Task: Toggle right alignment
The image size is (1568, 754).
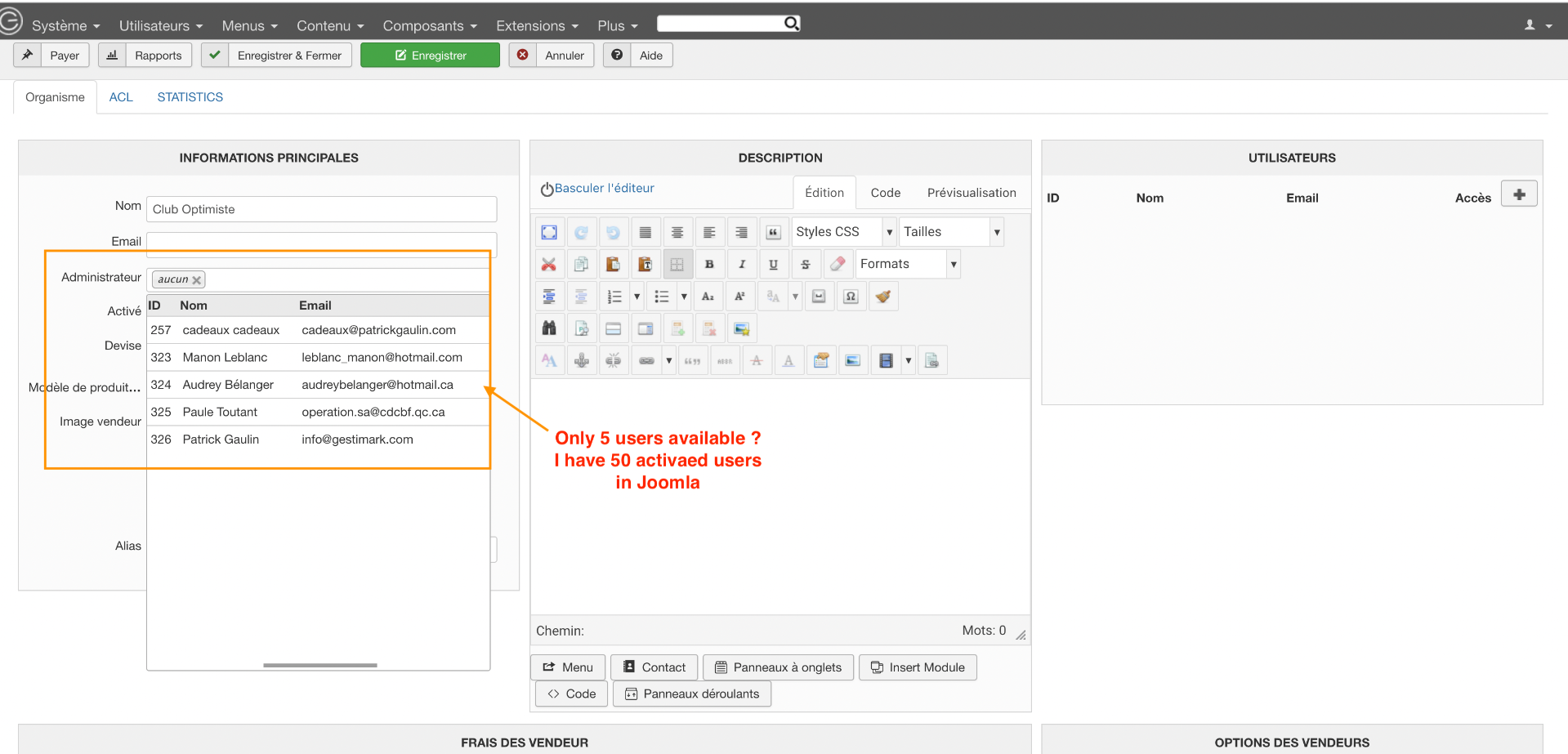Action: (x=741, y=233)
